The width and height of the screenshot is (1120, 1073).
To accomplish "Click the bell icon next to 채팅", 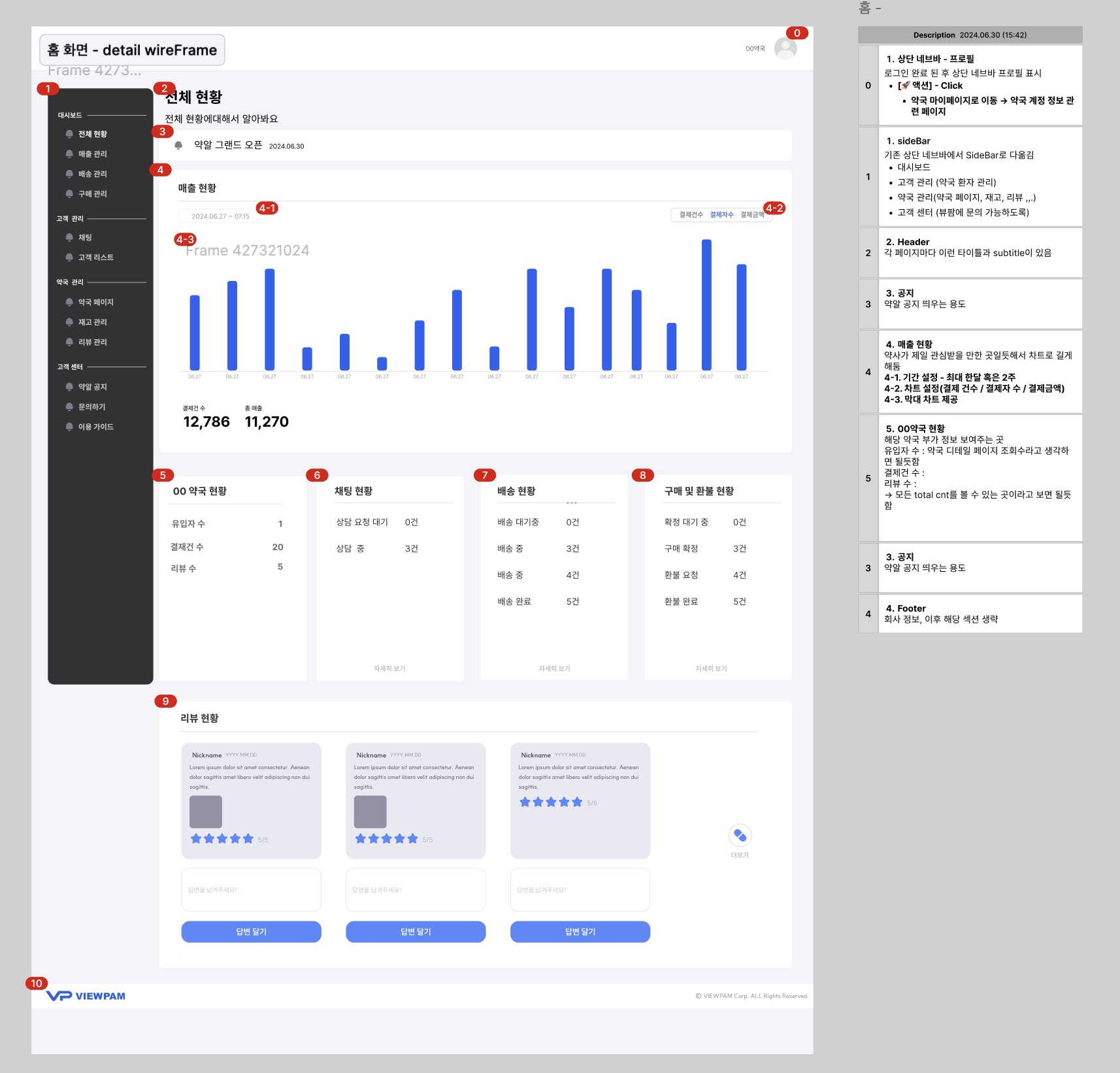I will click(x=69, y=237).
